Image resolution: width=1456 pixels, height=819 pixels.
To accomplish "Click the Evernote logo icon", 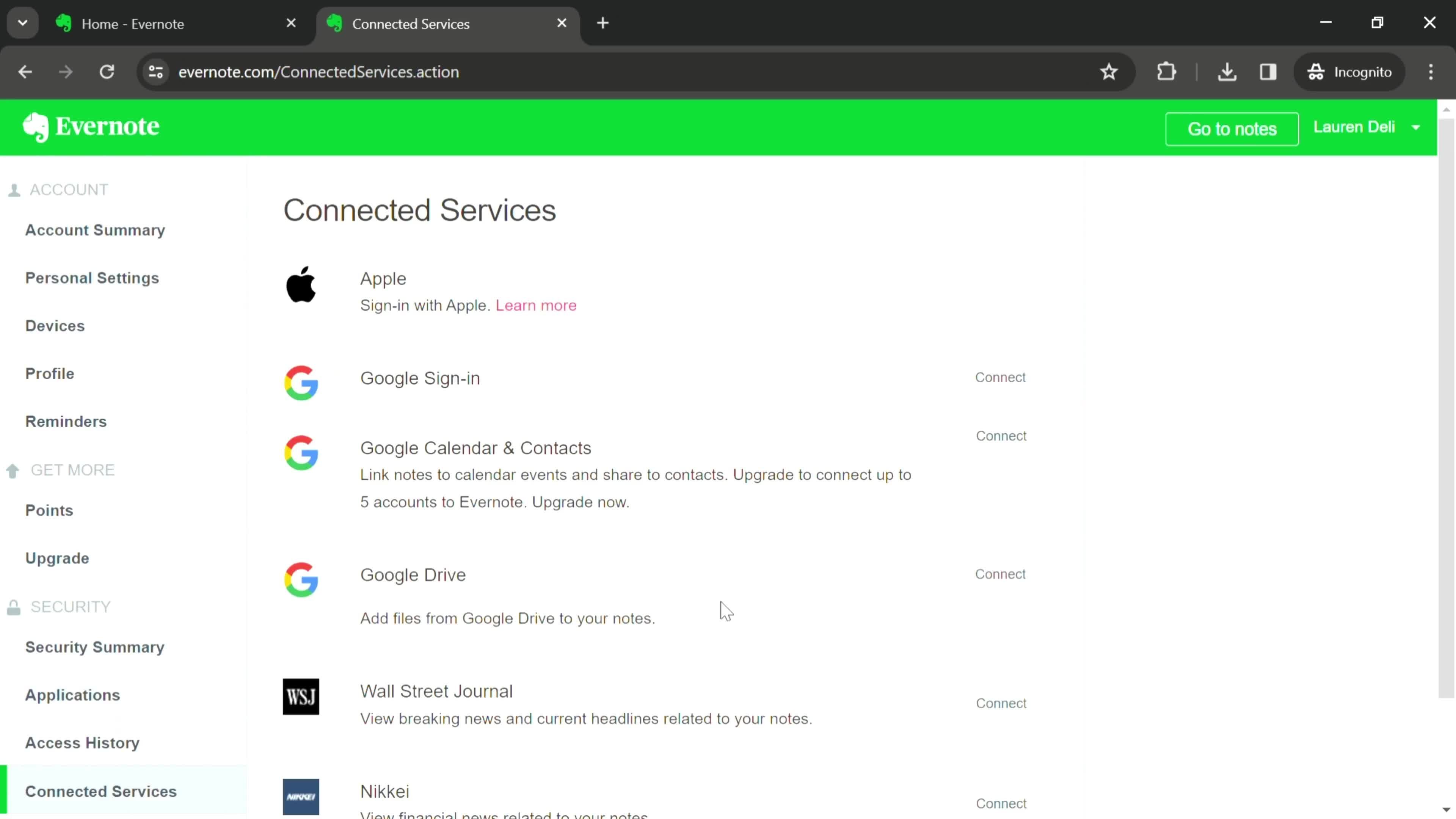I will coord(35,127).
